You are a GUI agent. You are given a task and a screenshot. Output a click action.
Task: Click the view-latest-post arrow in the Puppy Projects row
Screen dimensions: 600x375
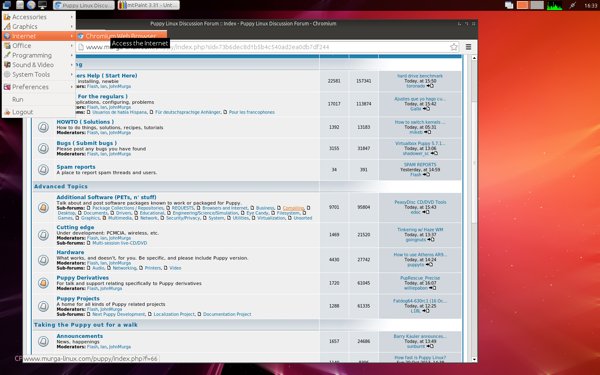point(426,311)
